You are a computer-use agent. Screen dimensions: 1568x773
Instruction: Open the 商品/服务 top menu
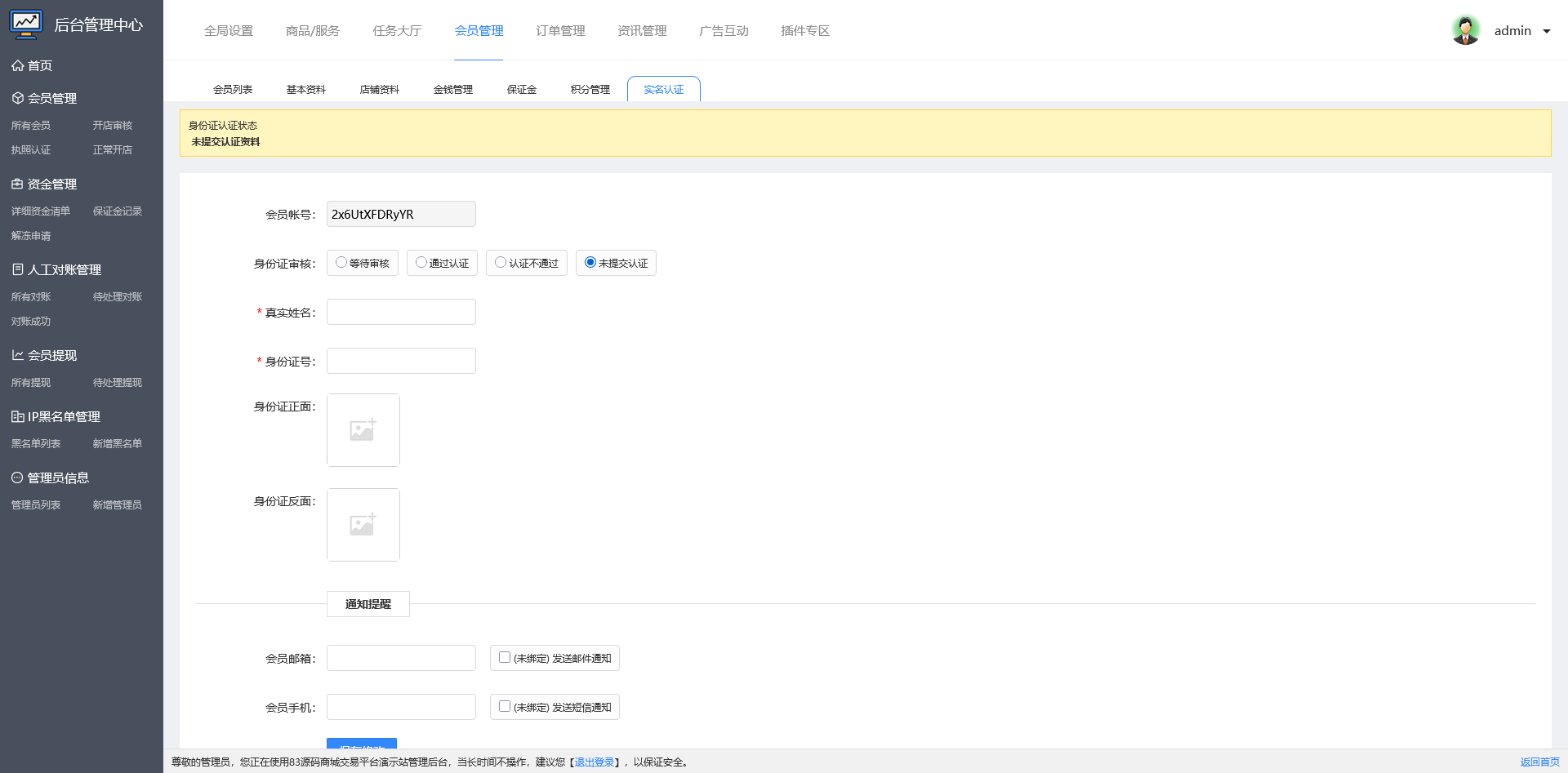pos(313,30)
